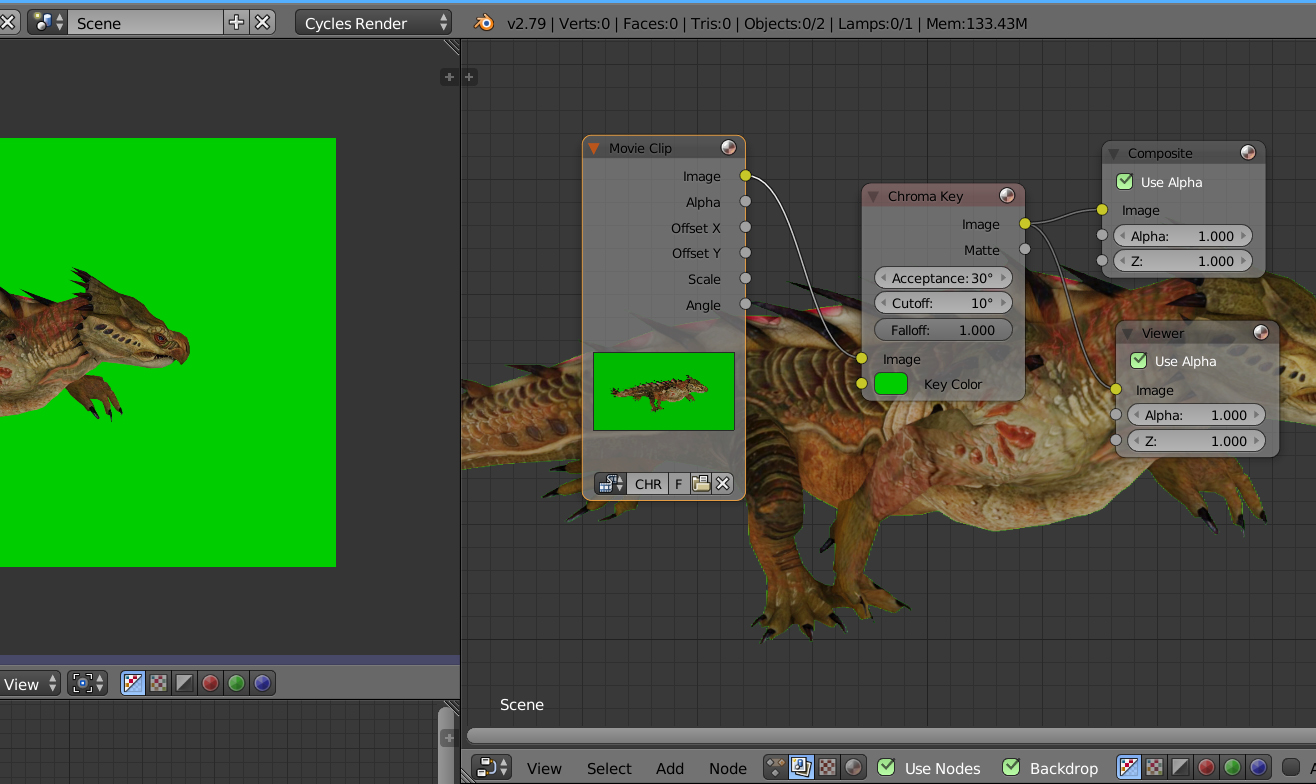Select the green channel in left image editor
Screen dimensions: 1316x784
click(x=236, y=684)
